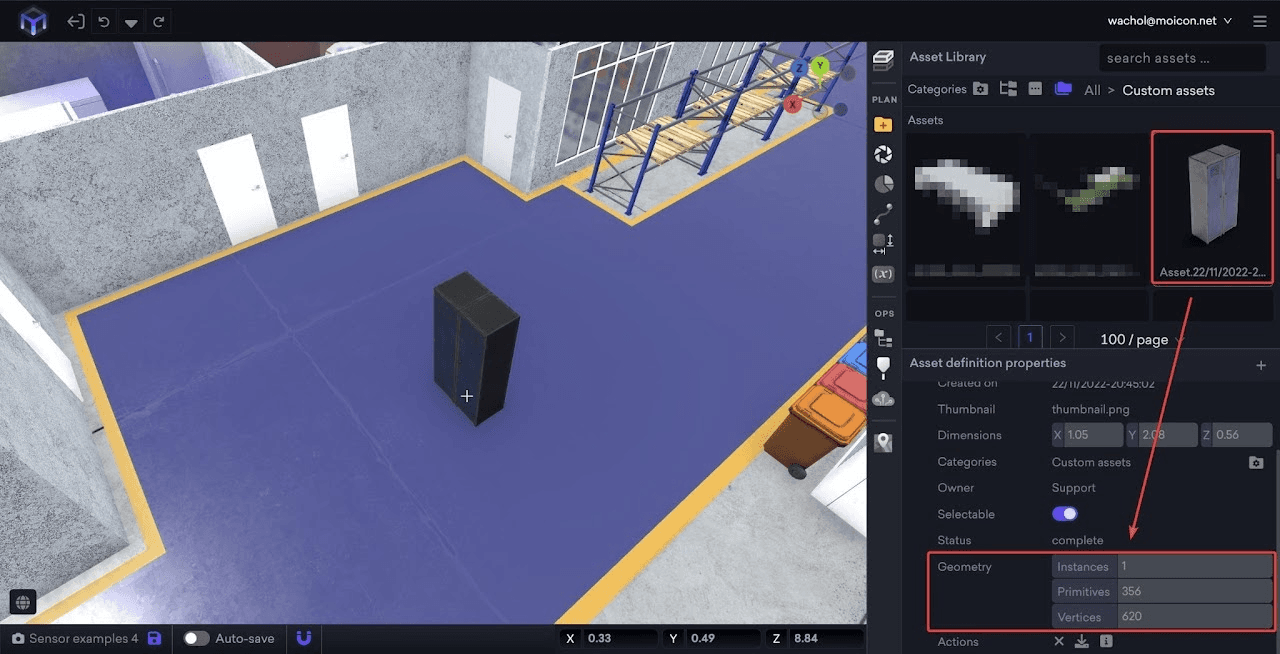
Task: Open the history dropdown arrow between undo and redo
Action: 131,22
